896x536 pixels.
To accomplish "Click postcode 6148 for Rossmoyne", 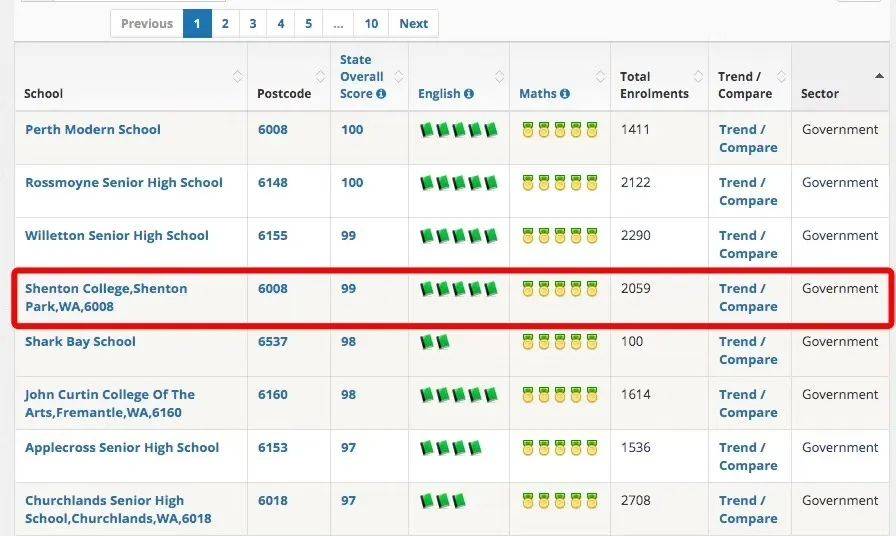I will [273, 183].
